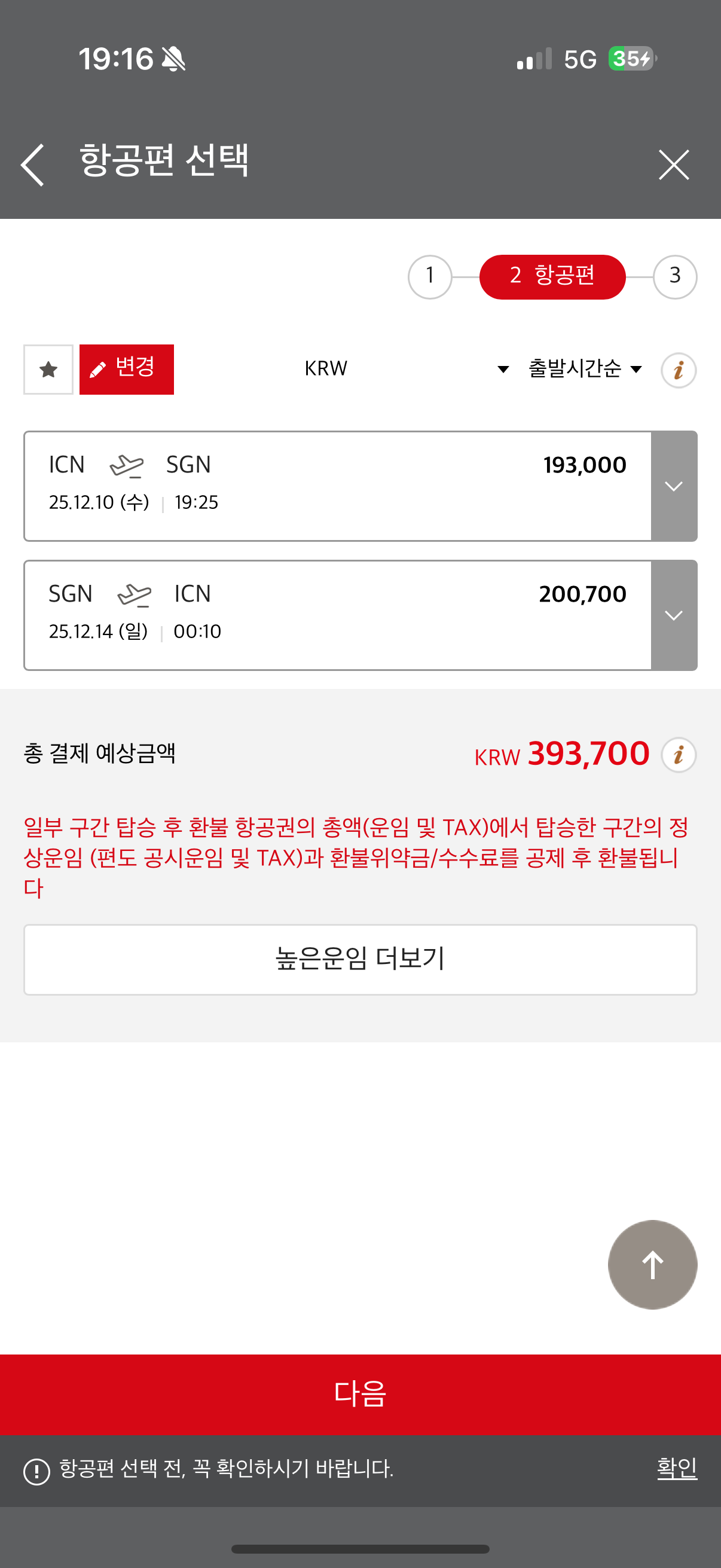This screenshot has height=1568, width=721.
Task: Tap the back arrow in header
Action: pos(33,164)
